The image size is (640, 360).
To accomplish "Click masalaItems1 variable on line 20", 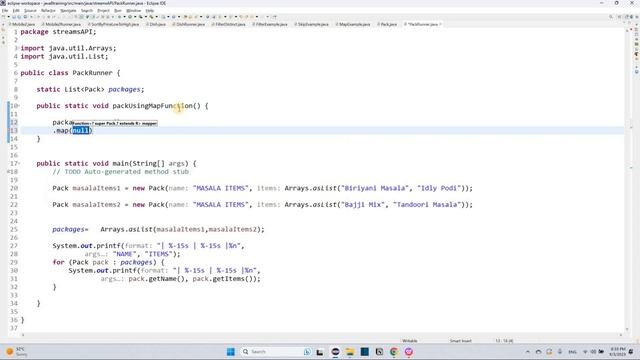I will (x=96, y=188).
